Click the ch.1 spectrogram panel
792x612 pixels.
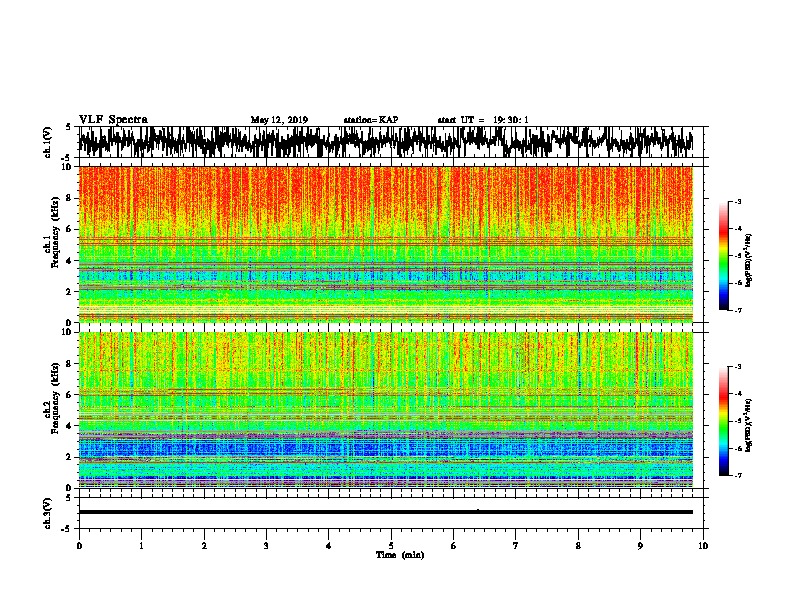tap(386, 244)
